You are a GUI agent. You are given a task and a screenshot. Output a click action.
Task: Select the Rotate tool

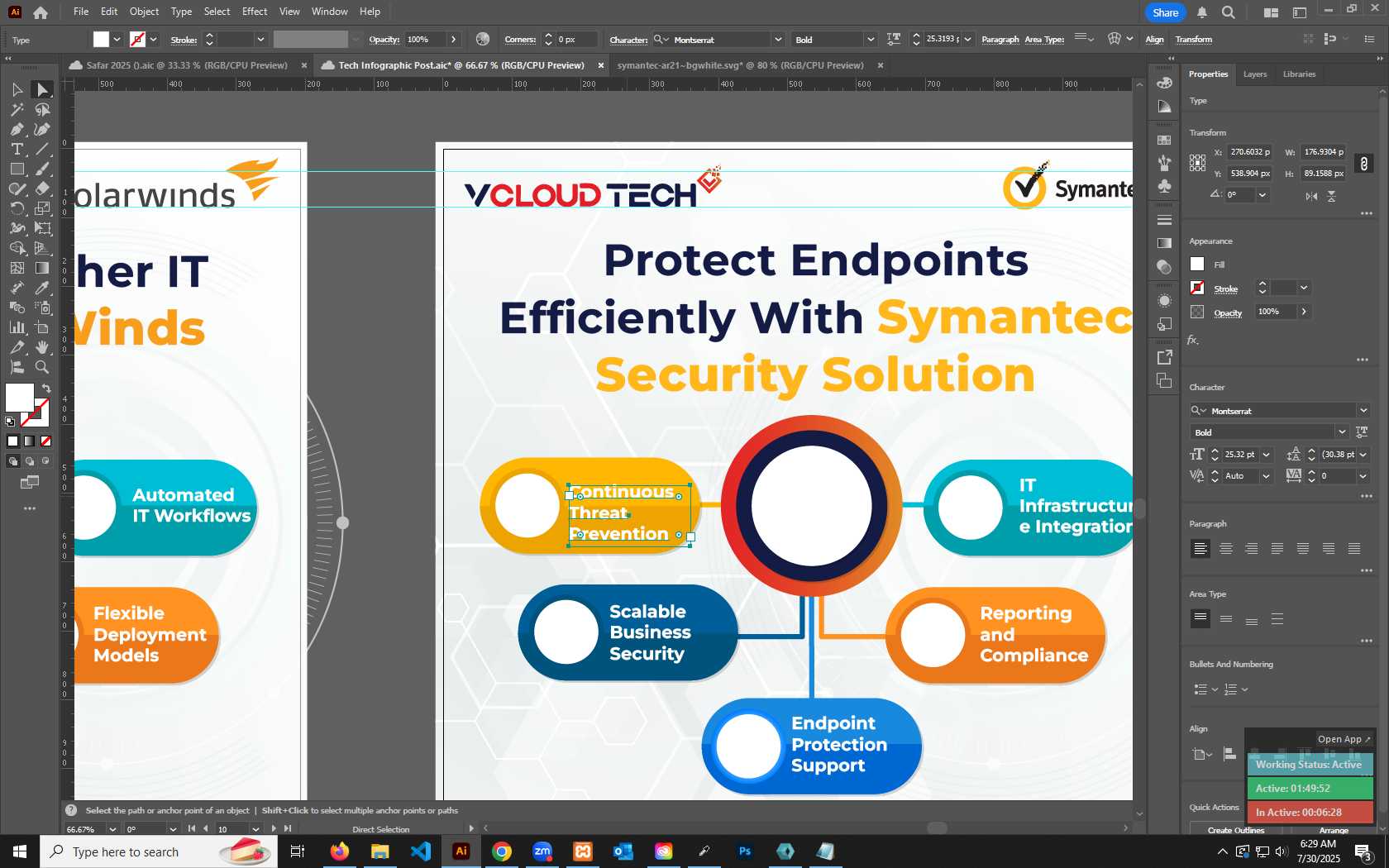pyautogui.click(x=17, y=208)
